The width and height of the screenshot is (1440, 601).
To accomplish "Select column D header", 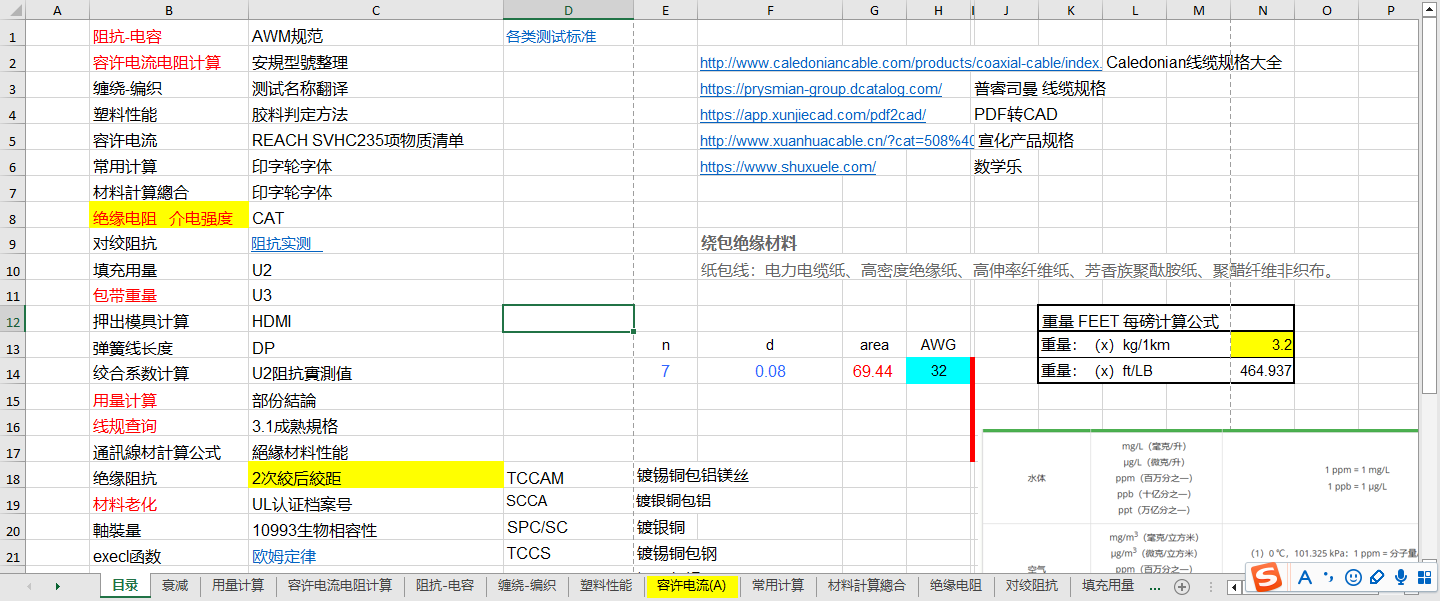I will coord(568,10).
